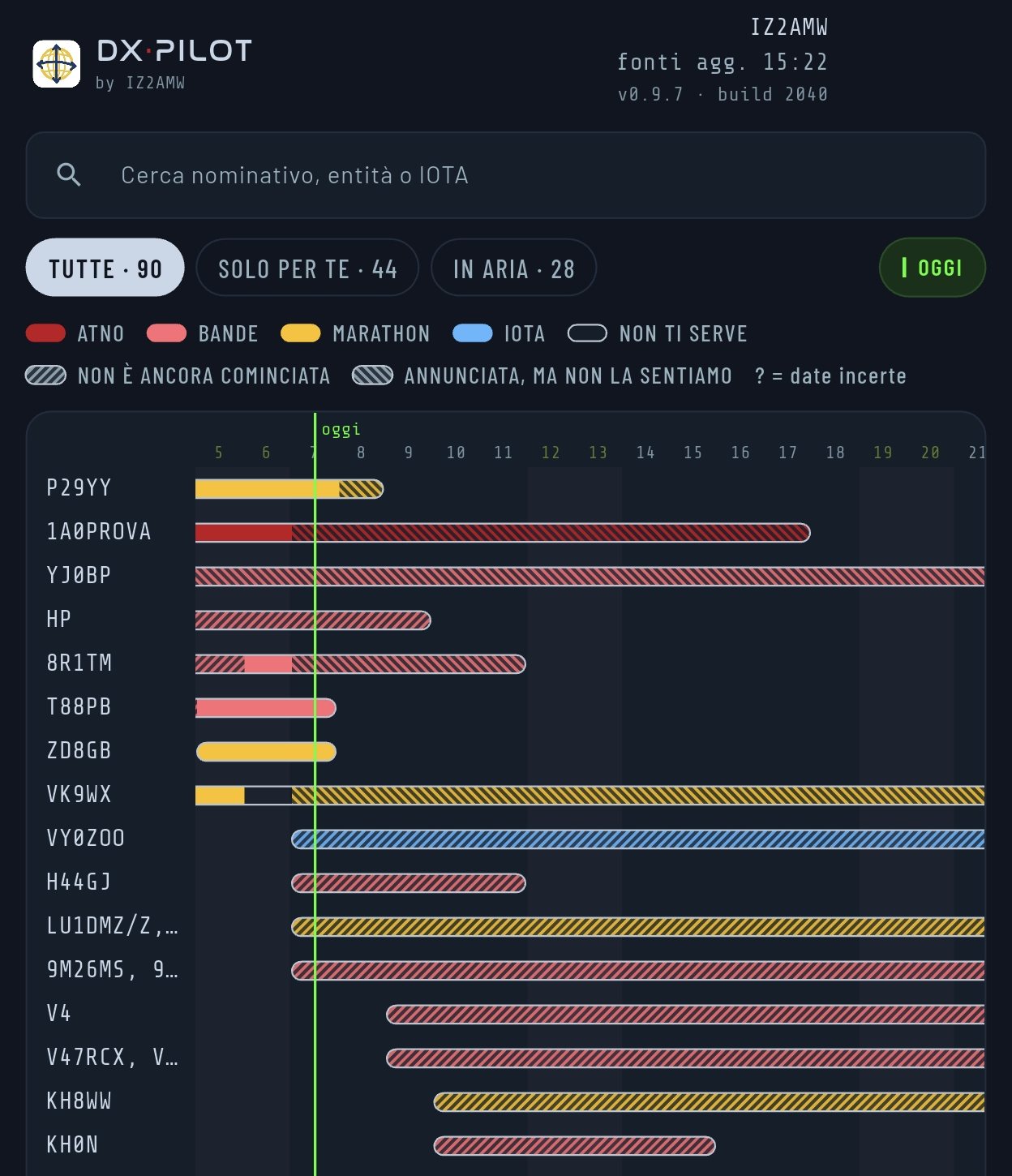Click the 1A0PROVA red timeline bar

[x=503, y=533]
